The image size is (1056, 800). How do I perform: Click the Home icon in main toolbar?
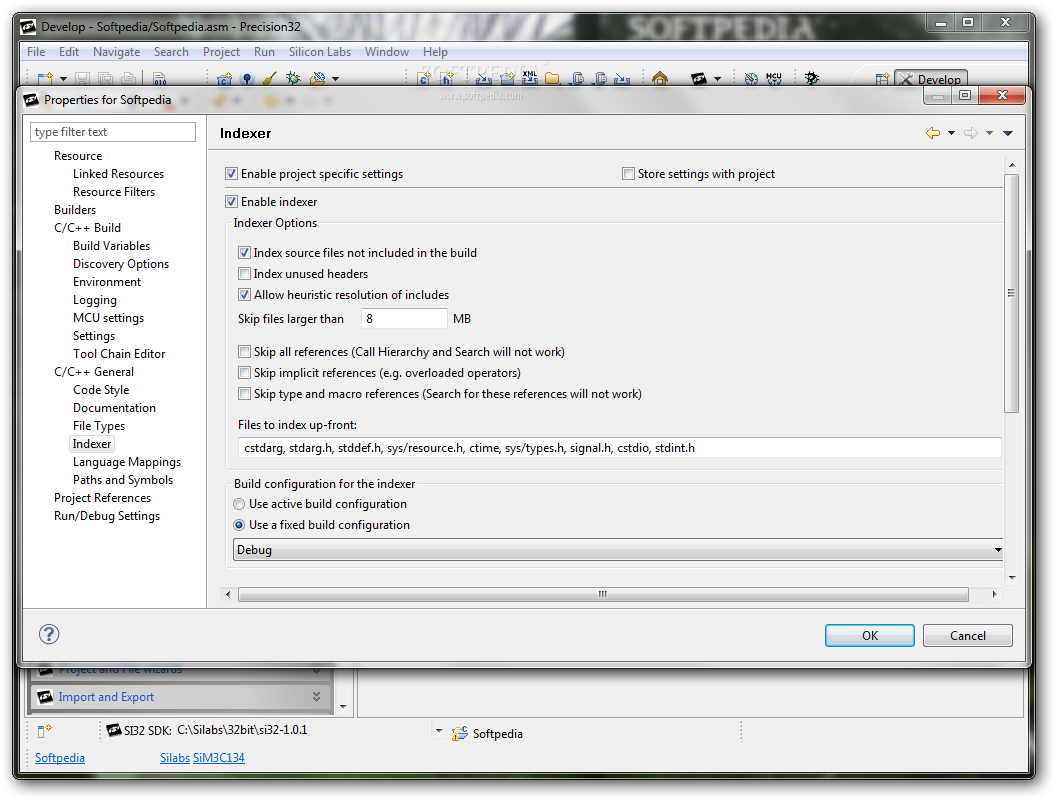pos(660,79)
